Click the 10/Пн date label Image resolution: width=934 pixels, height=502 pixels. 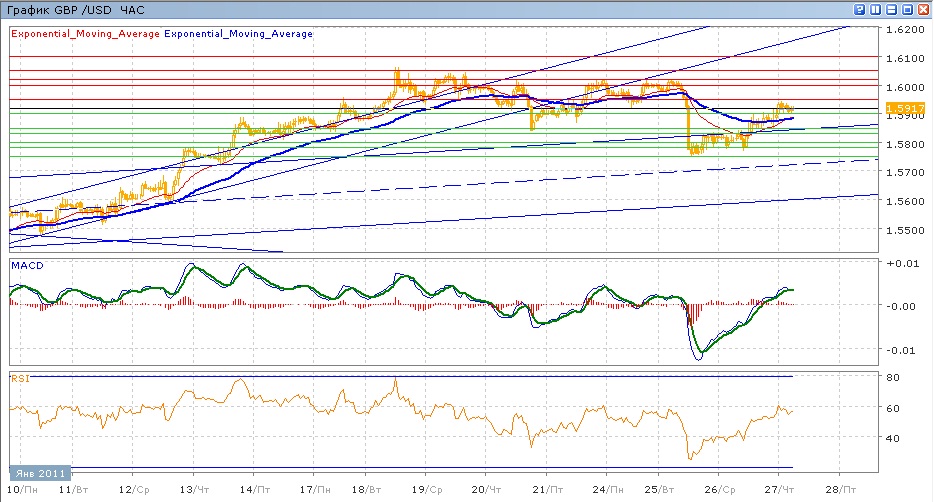[23, 489]
